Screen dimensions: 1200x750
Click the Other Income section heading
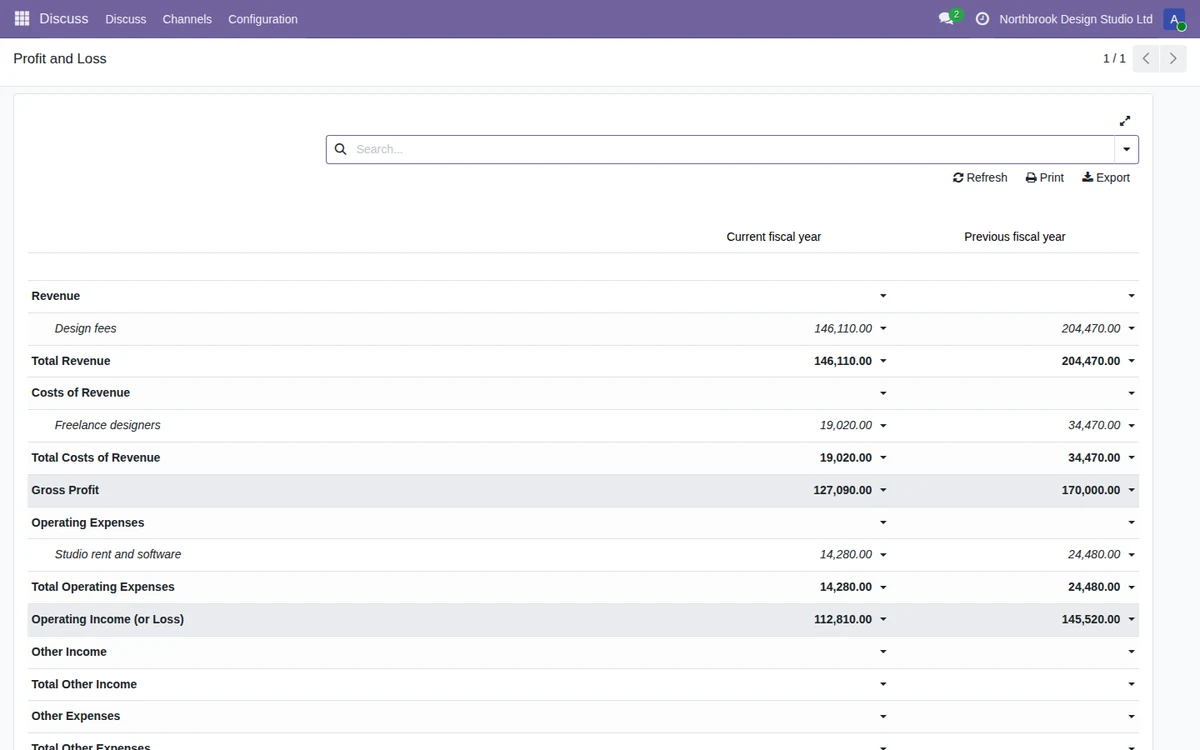[x=69, y=652]
